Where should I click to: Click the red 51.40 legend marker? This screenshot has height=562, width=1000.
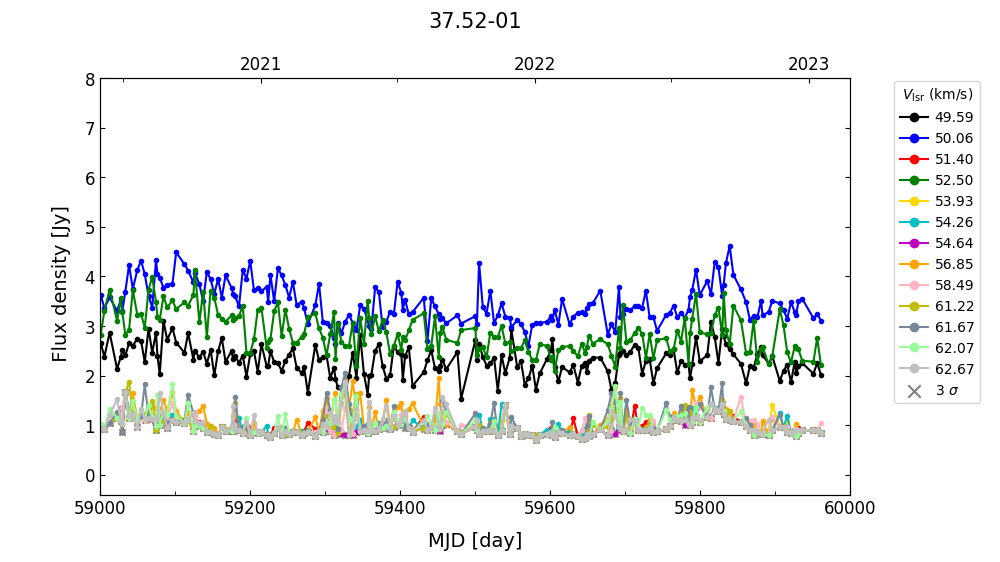pos(914,159)
